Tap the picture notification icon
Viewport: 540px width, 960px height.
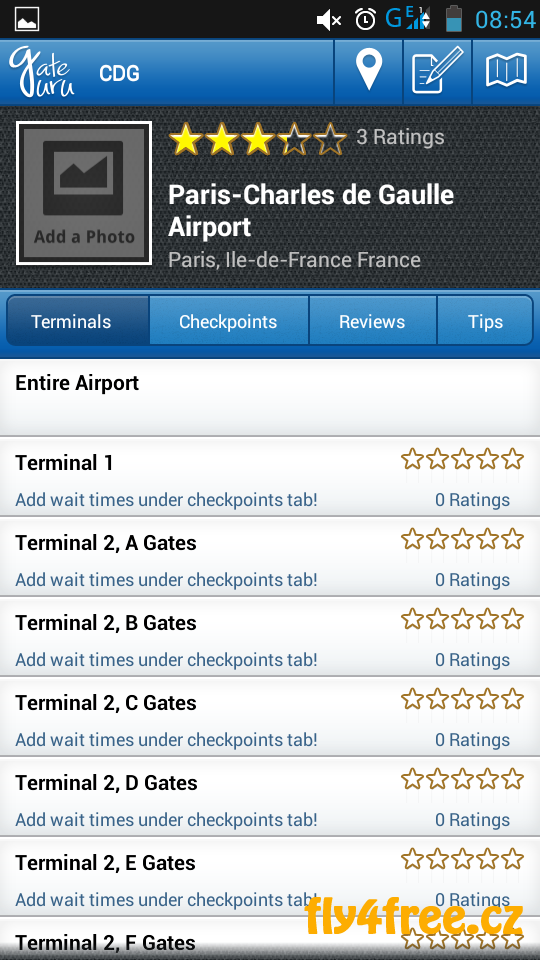click(x=28, y=19)
